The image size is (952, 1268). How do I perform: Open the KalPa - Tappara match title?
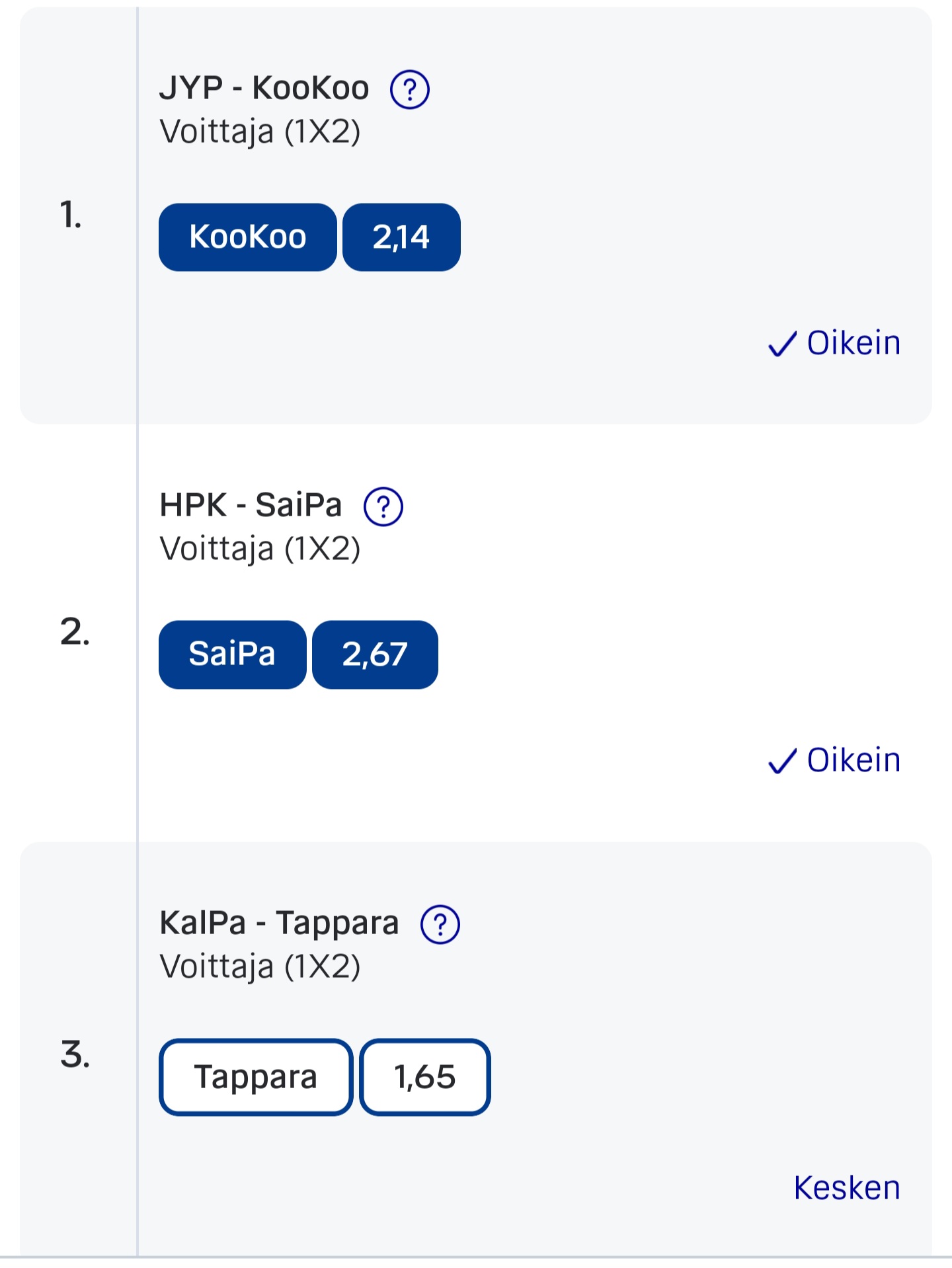click(279, 923)
